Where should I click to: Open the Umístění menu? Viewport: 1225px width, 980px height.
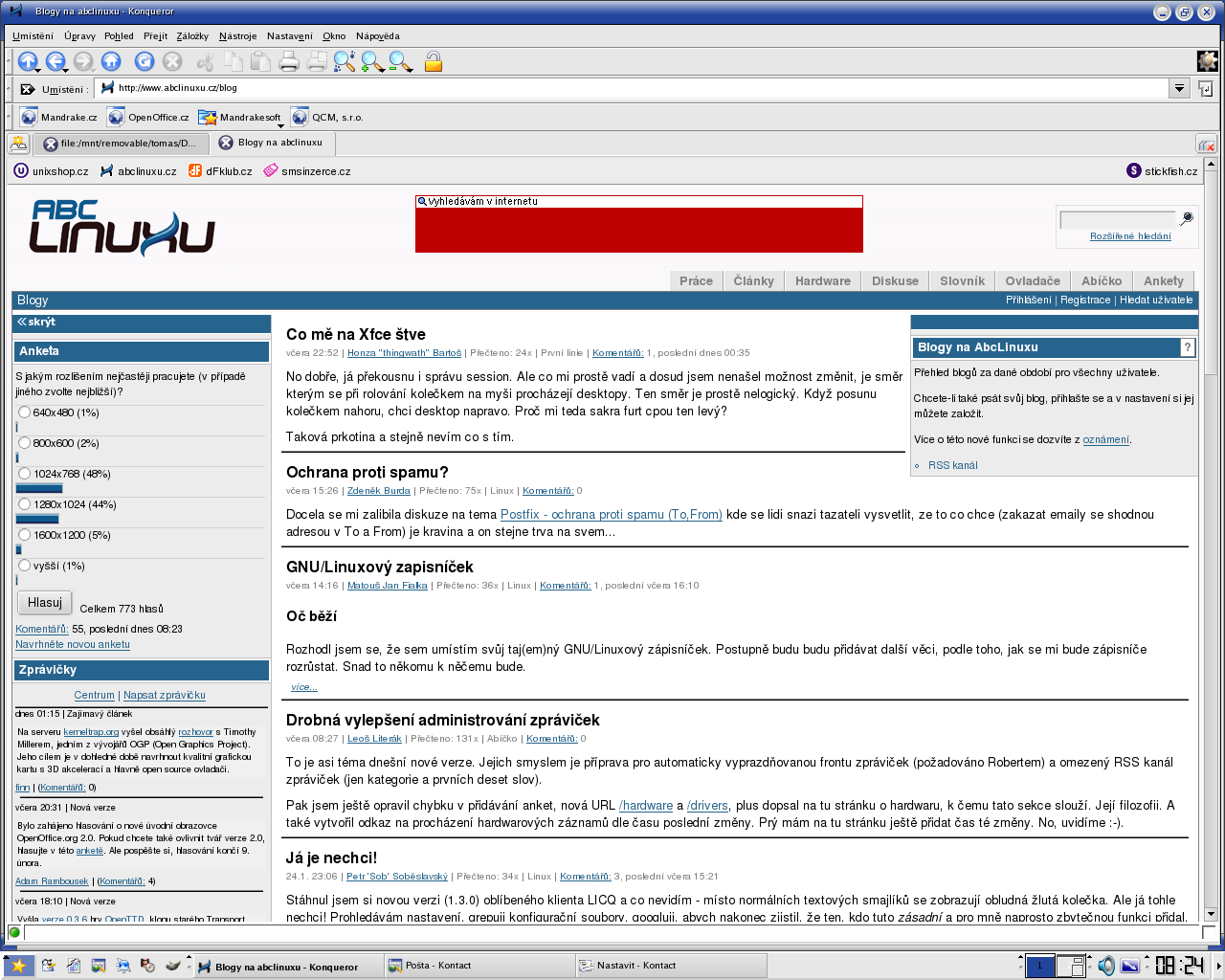pos(33,36)
